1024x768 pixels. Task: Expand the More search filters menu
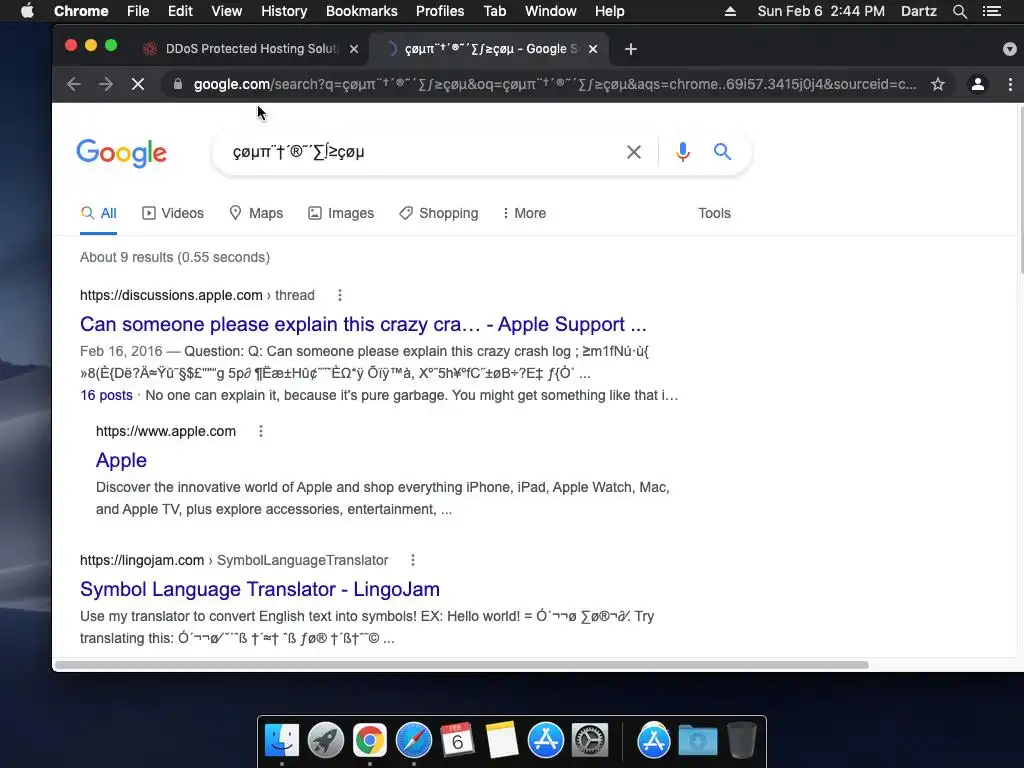click(524, 214)
